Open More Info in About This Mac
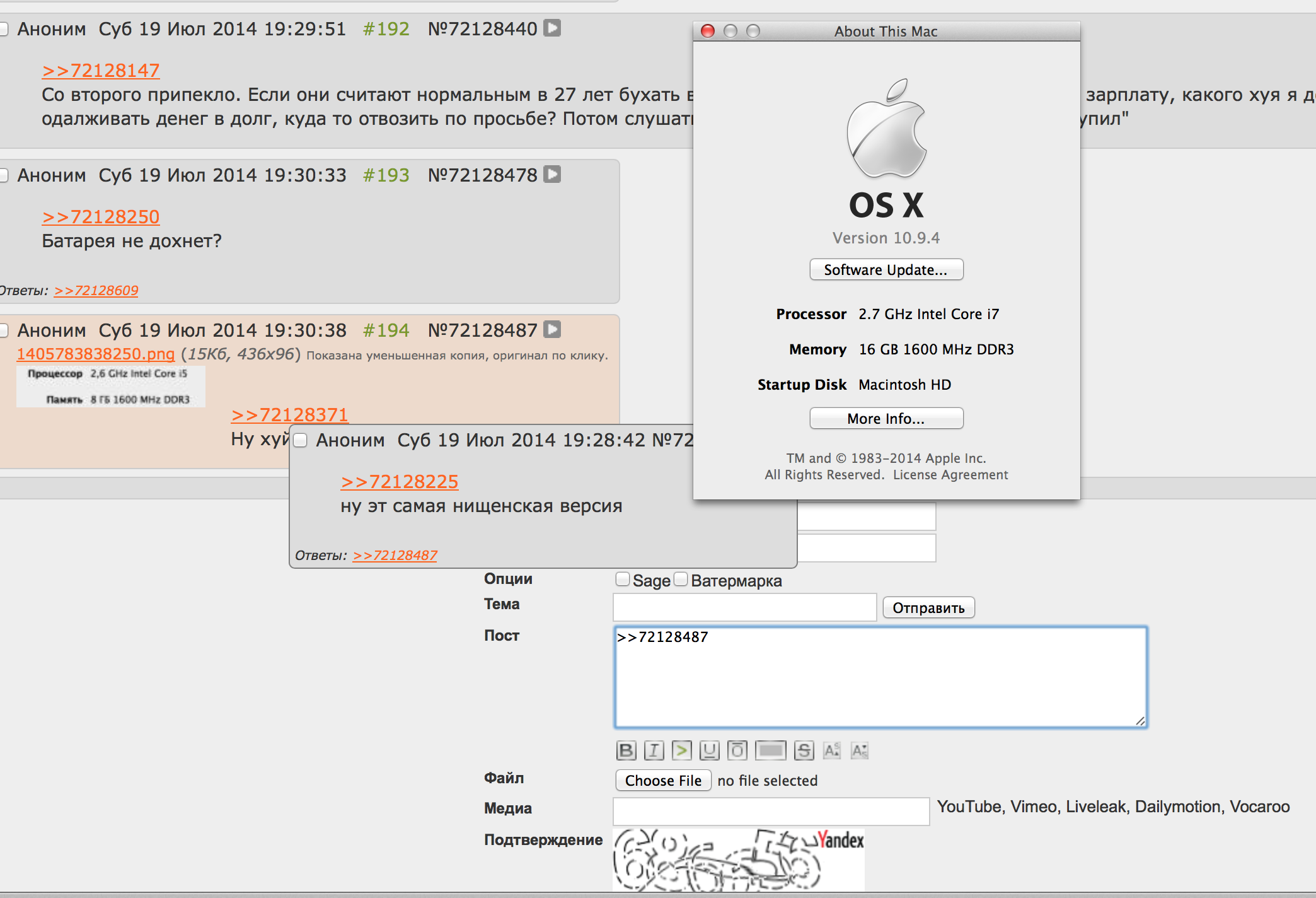 pyautogui.click(x=886, y=419)
